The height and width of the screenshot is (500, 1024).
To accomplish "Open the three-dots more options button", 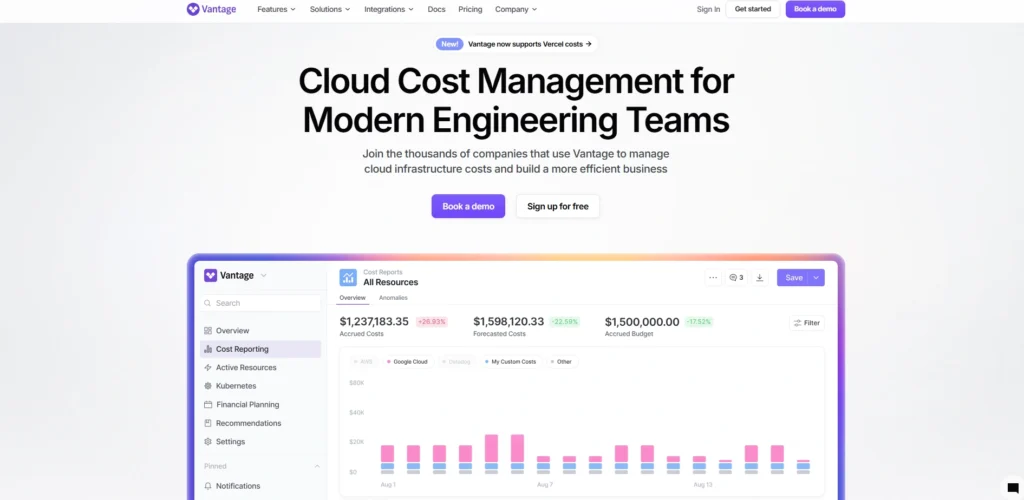I will [x=713, y=277].
